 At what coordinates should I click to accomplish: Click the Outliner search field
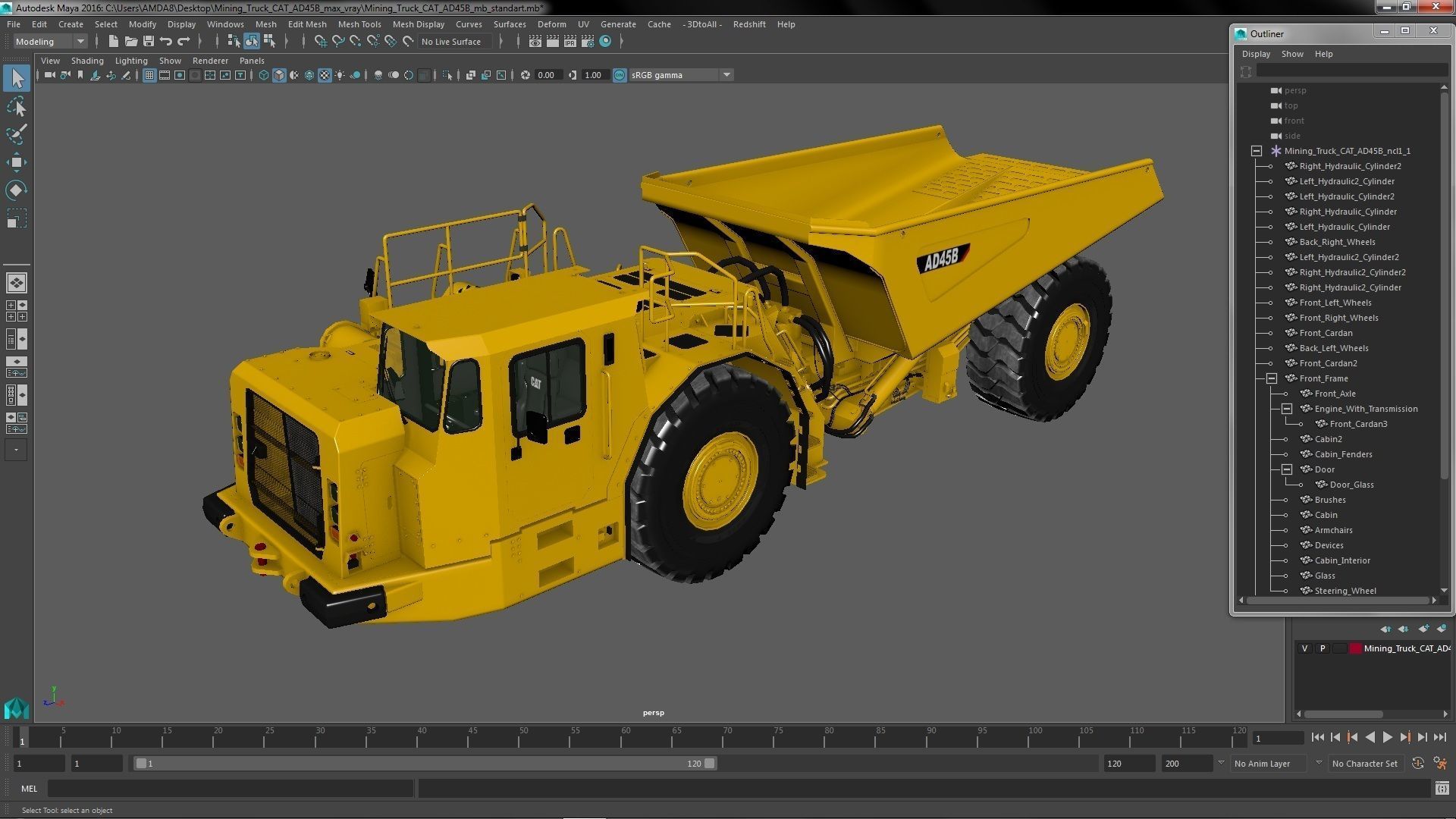[x=1351, y=71]
